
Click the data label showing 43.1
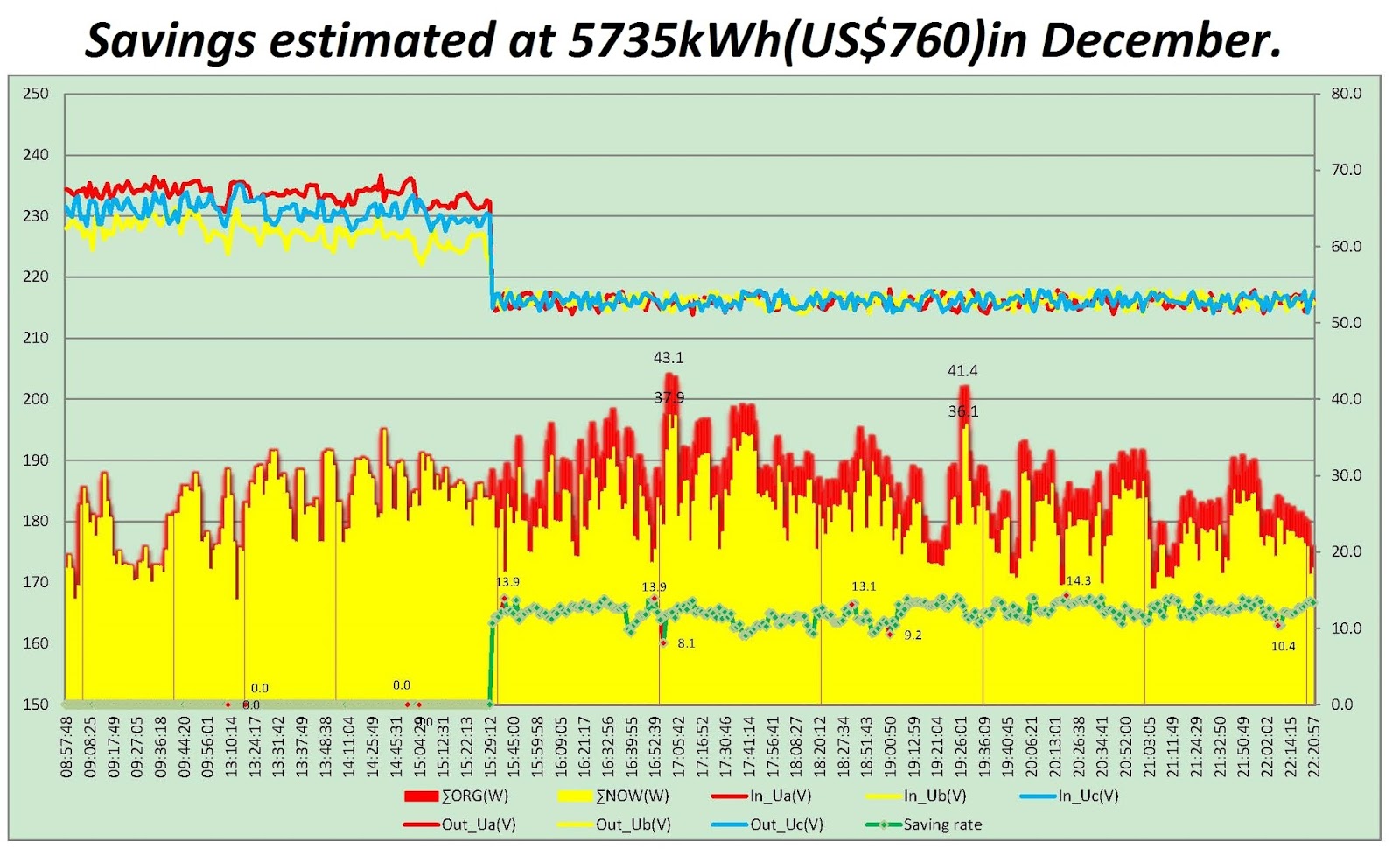[667, 357]
